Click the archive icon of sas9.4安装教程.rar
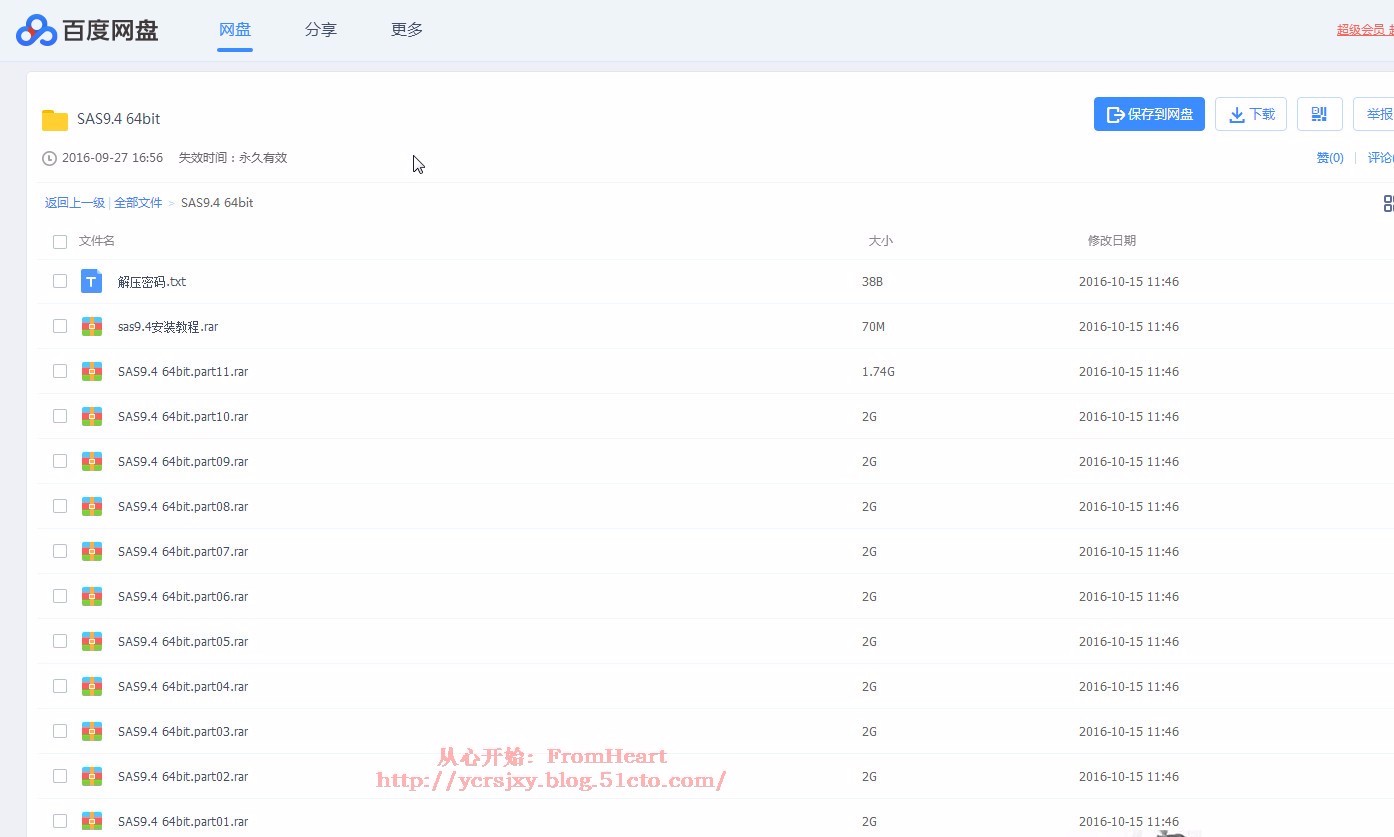Viewport: 1394px width, 837px height. tap(92, 326)
